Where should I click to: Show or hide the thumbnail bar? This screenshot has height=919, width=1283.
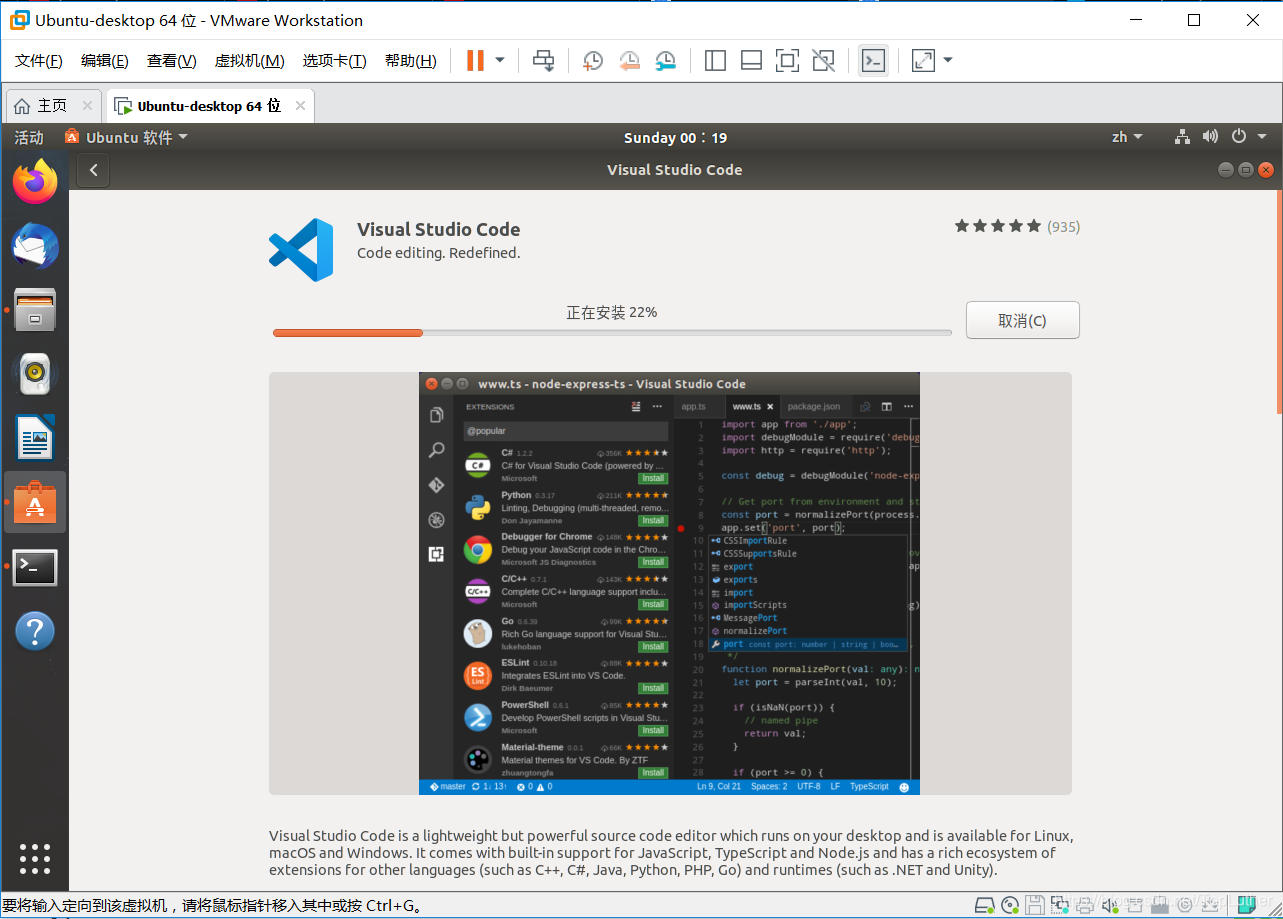coord(751,61)
